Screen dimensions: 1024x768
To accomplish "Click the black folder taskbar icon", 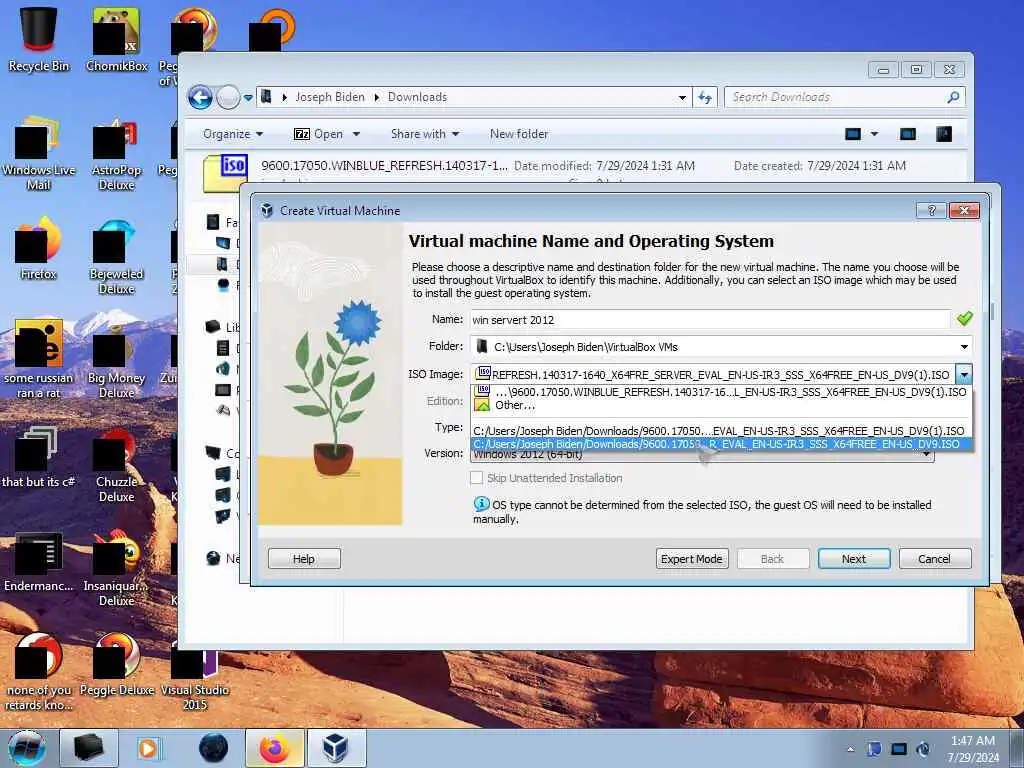I will tap(88, 748).
